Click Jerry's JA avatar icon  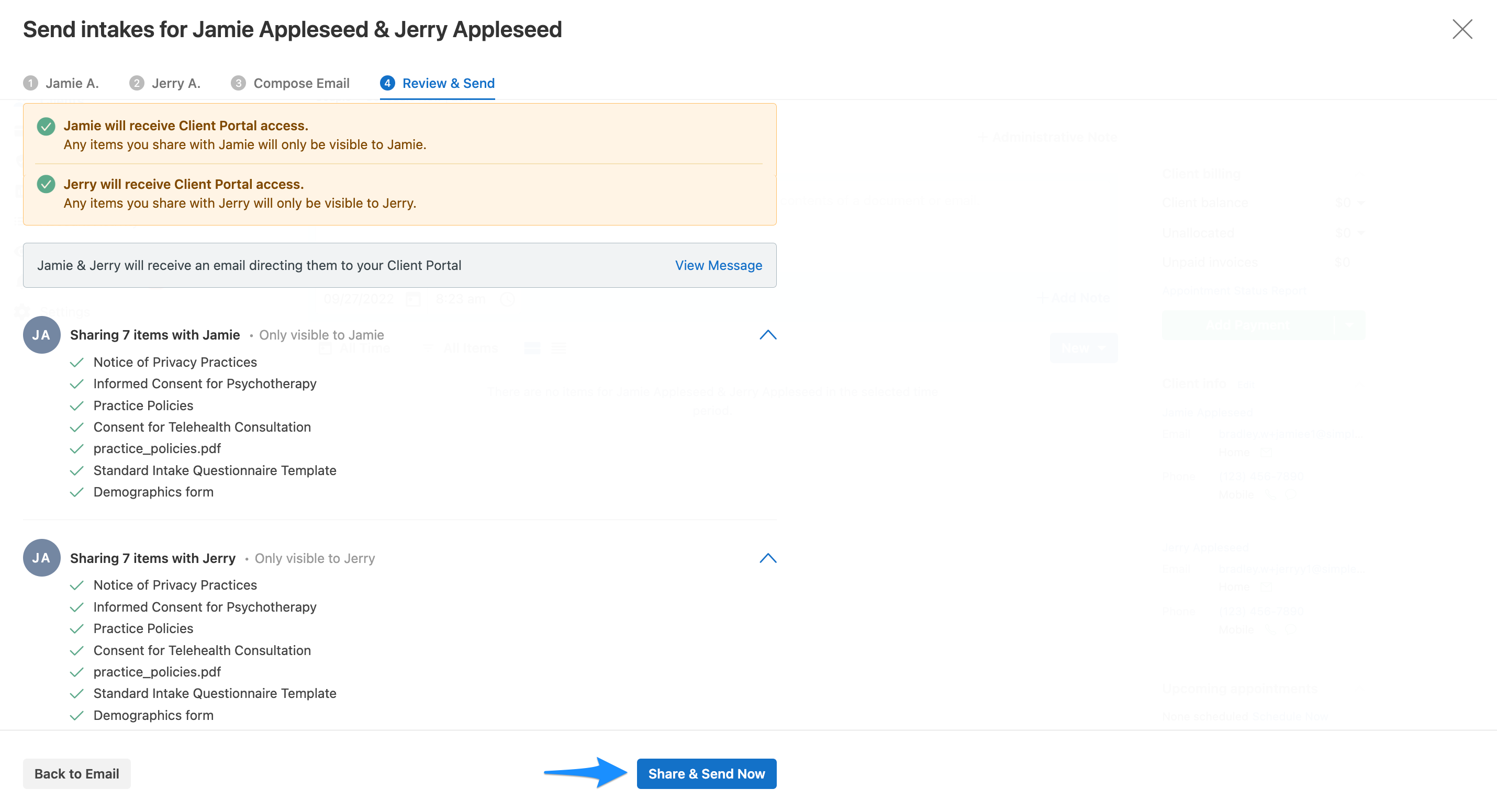coord(41,558)
